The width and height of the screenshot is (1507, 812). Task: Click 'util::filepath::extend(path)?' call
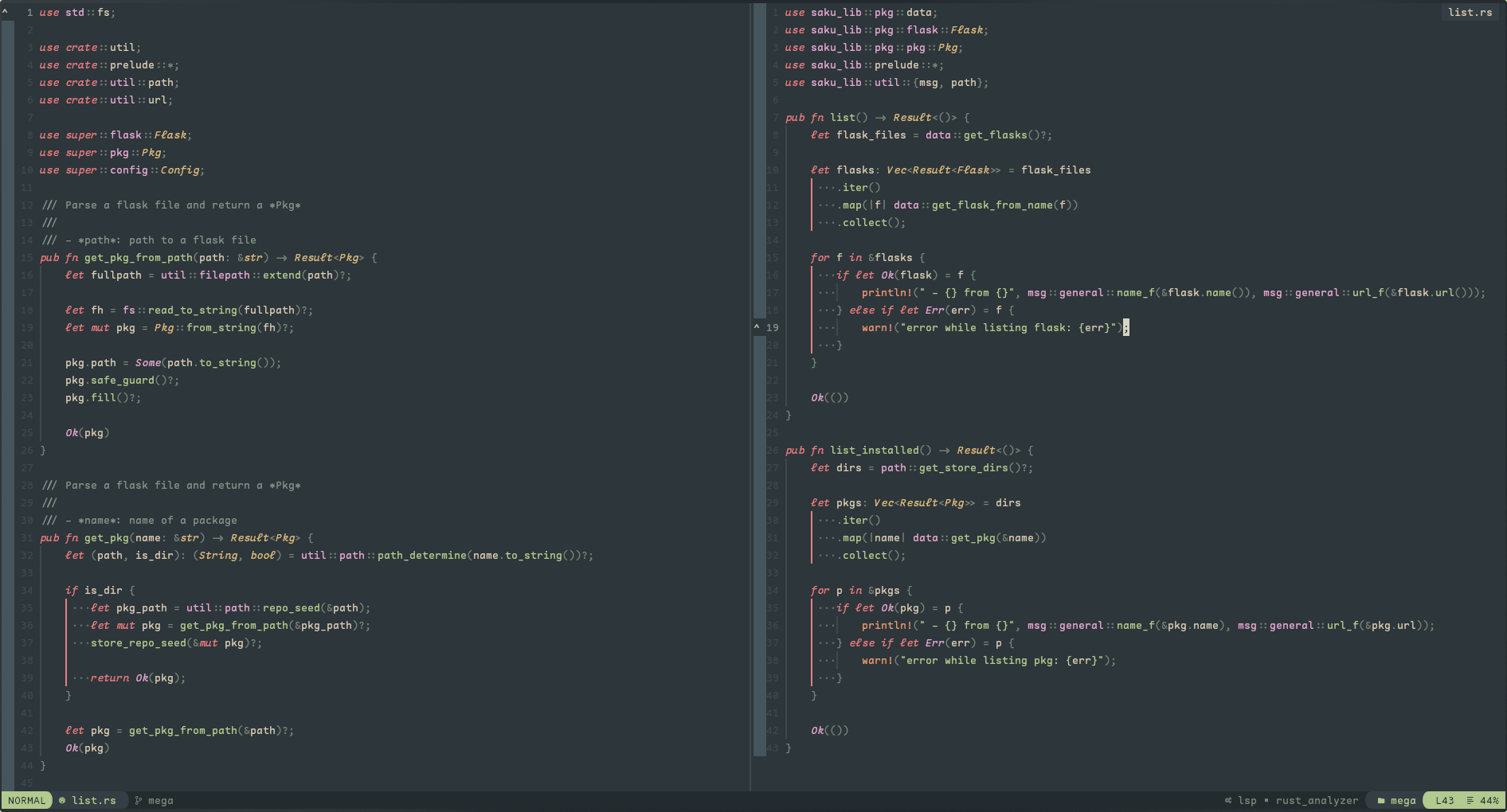tap(252, 275)
